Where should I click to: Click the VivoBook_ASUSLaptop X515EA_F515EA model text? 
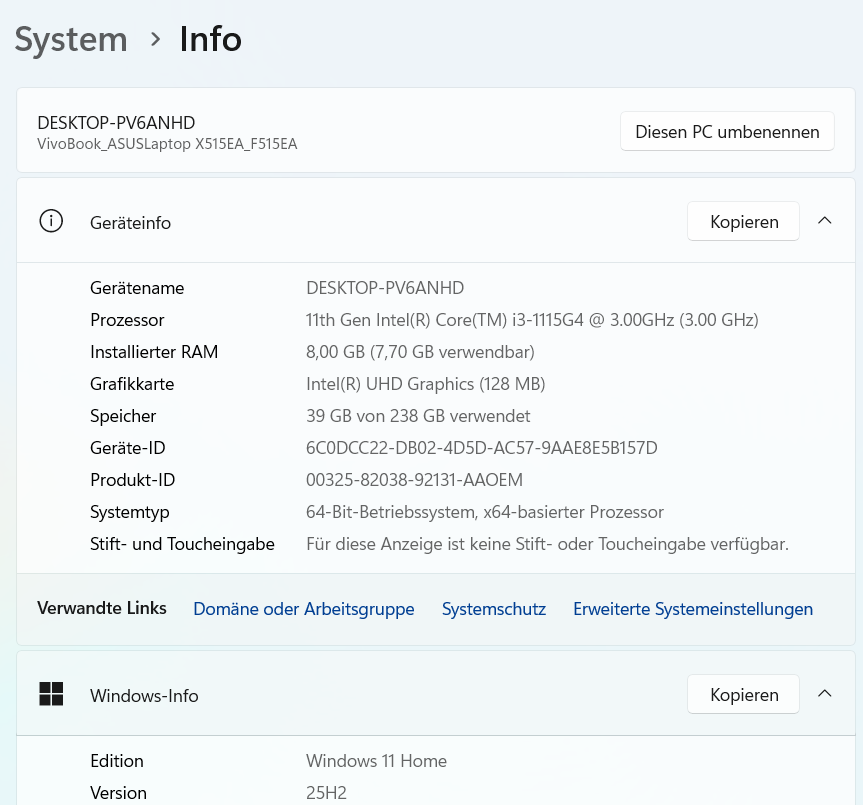tap(167, 144)
